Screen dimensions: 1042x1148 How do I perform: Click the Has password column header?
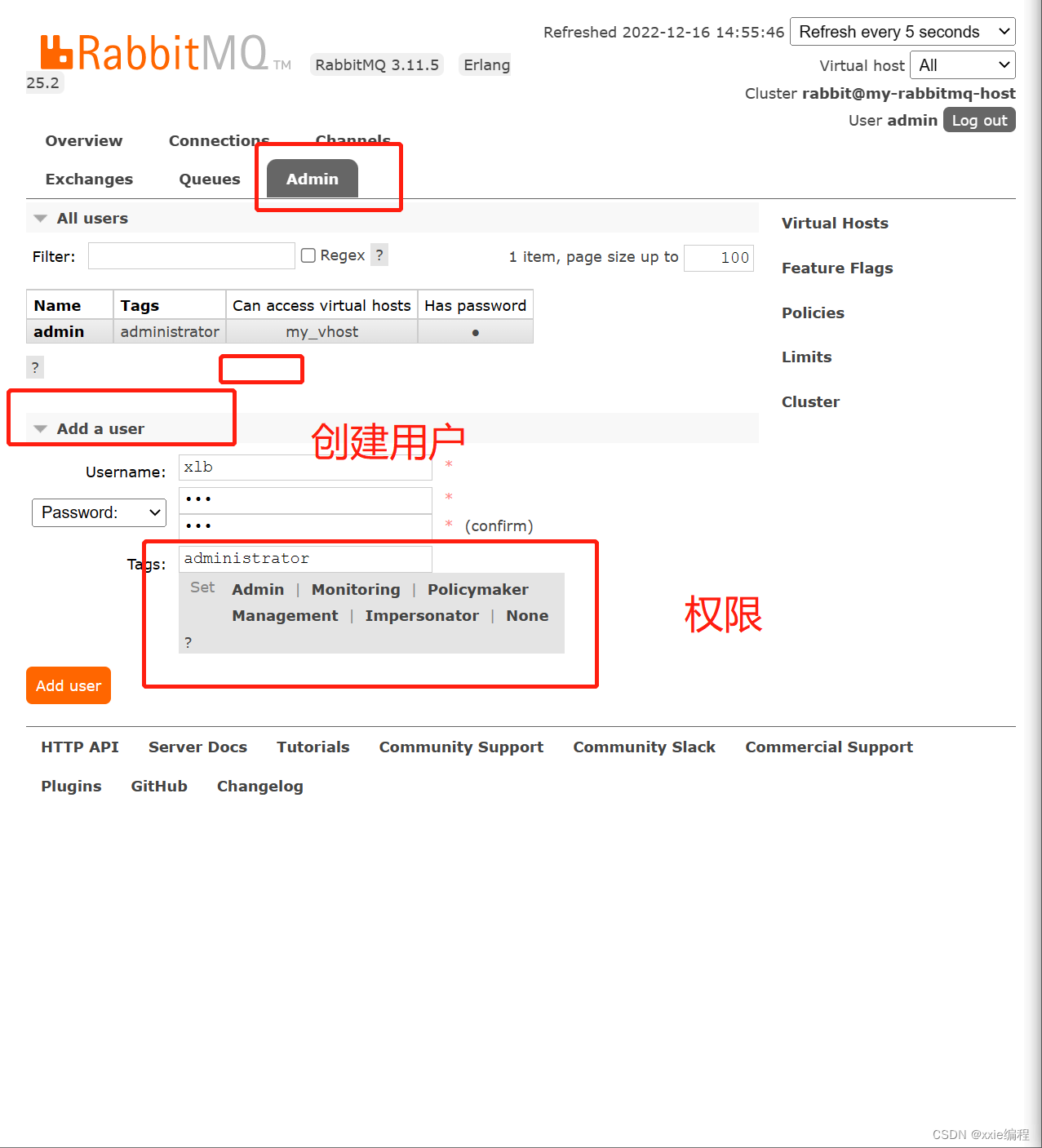click(475, 305)
